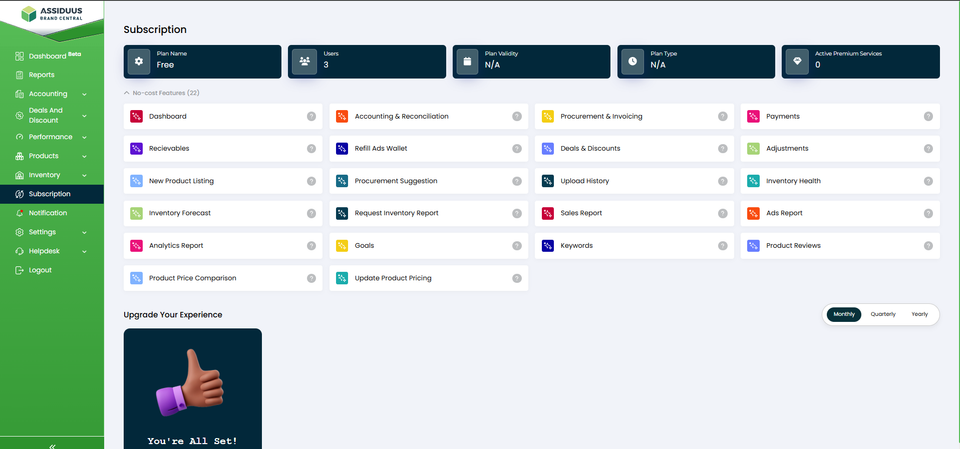The width and height of the screenshot is (960, 449).
Task: Click the You're All Set thumbs-up card
Action: tap(193, 388)
